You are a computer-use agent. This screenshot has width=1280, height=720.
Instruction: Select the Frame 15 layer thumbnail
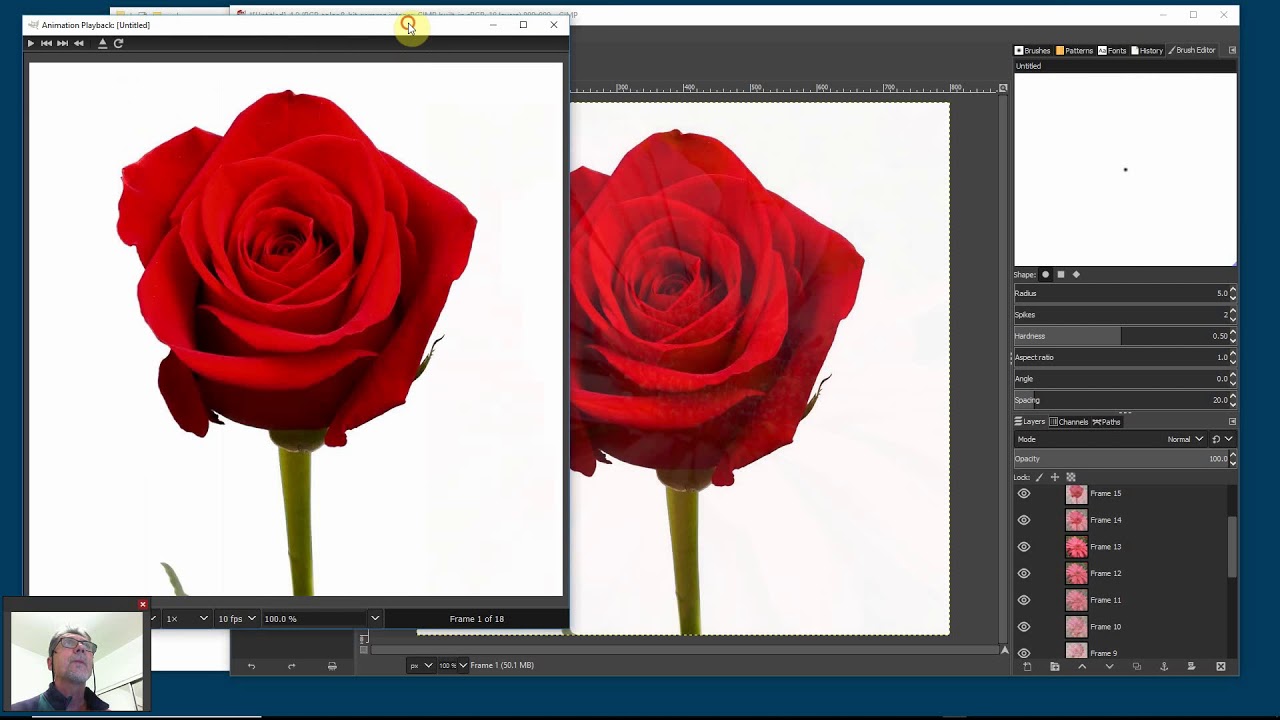(1076, 494)
